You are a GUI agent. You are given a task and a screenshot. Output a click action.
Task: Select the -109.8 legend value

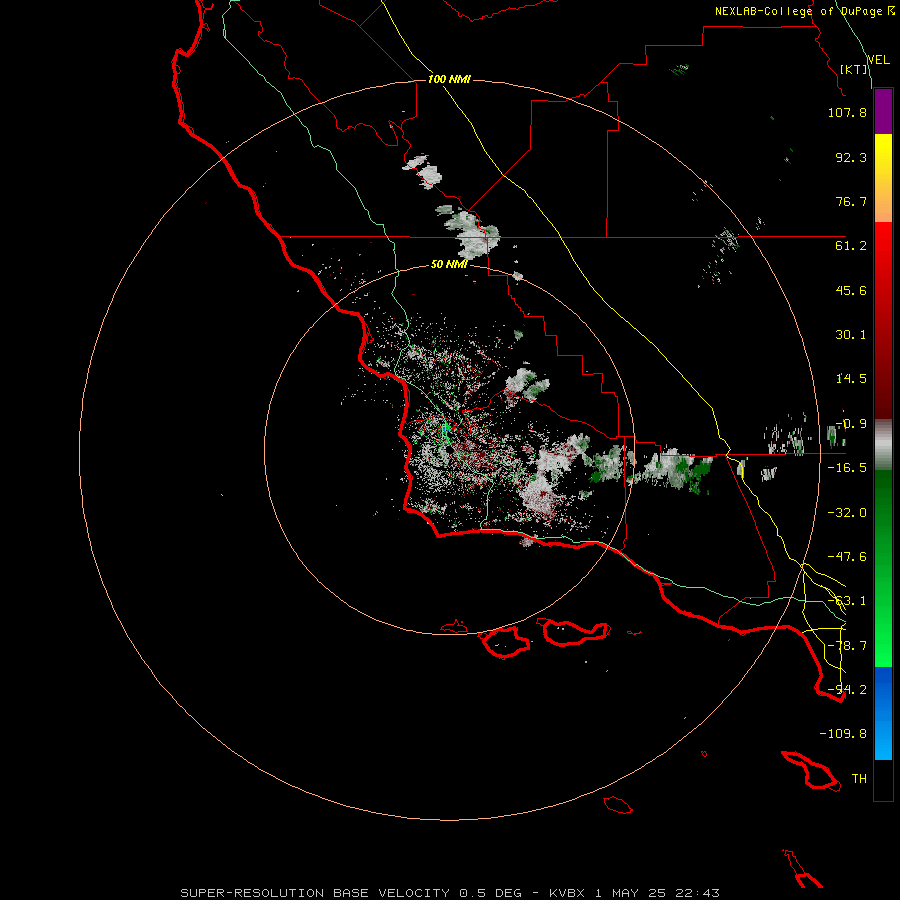843,734
